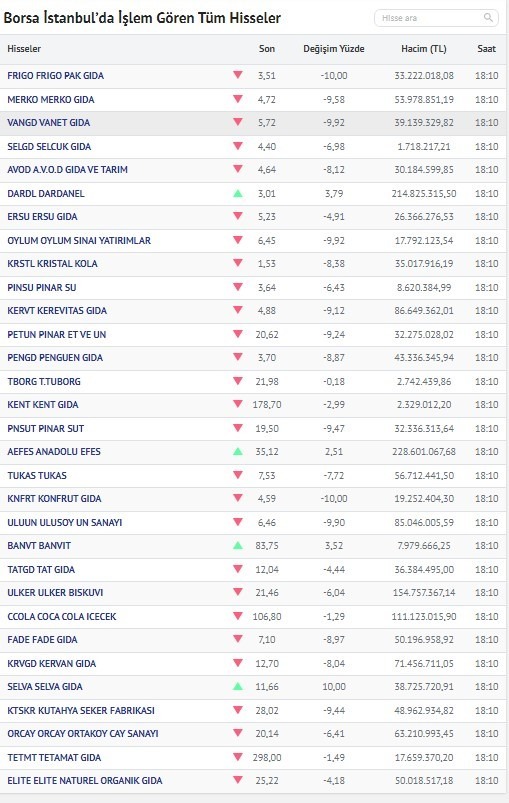Image resolution: width=509 pixels, height=803 pixels.
Task: Open SELVA SELVA GIDA stock link
Action: pyautogui.click(x=45, y=687)
